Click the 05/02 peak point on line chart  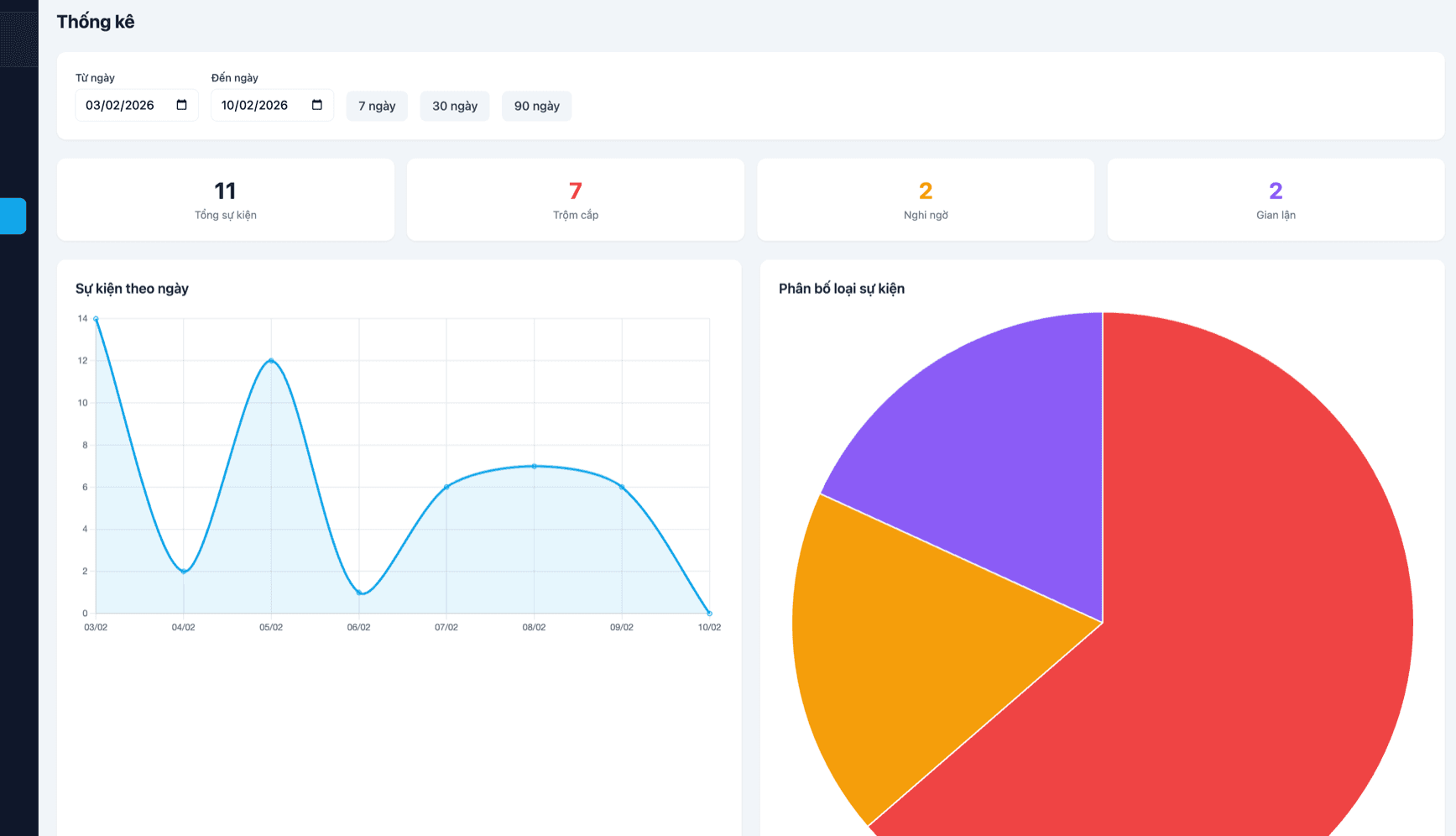pos(271,361)
